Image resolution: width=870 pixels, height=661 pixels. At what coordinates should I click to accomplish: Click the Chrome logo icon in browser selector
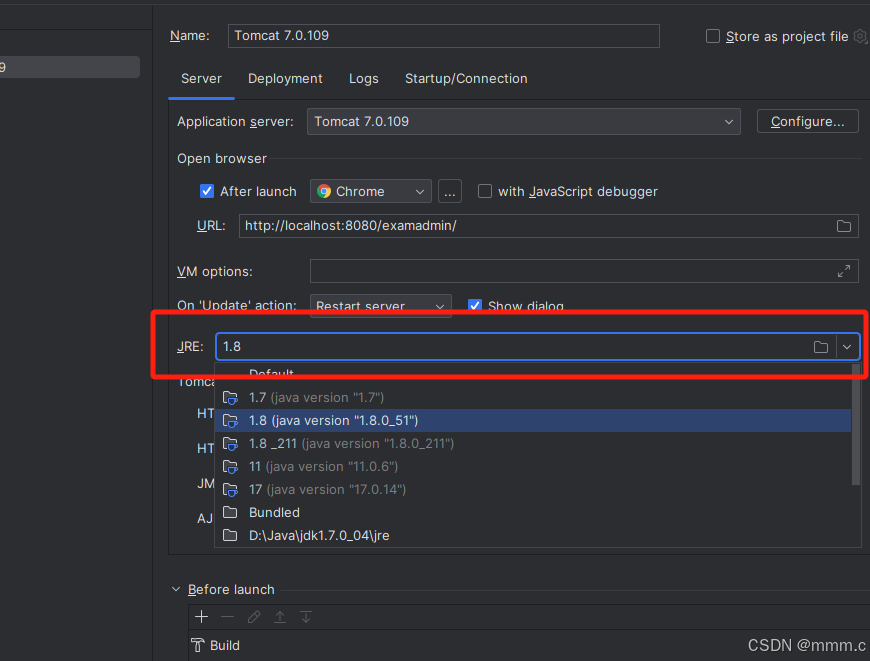pos(324,191)
